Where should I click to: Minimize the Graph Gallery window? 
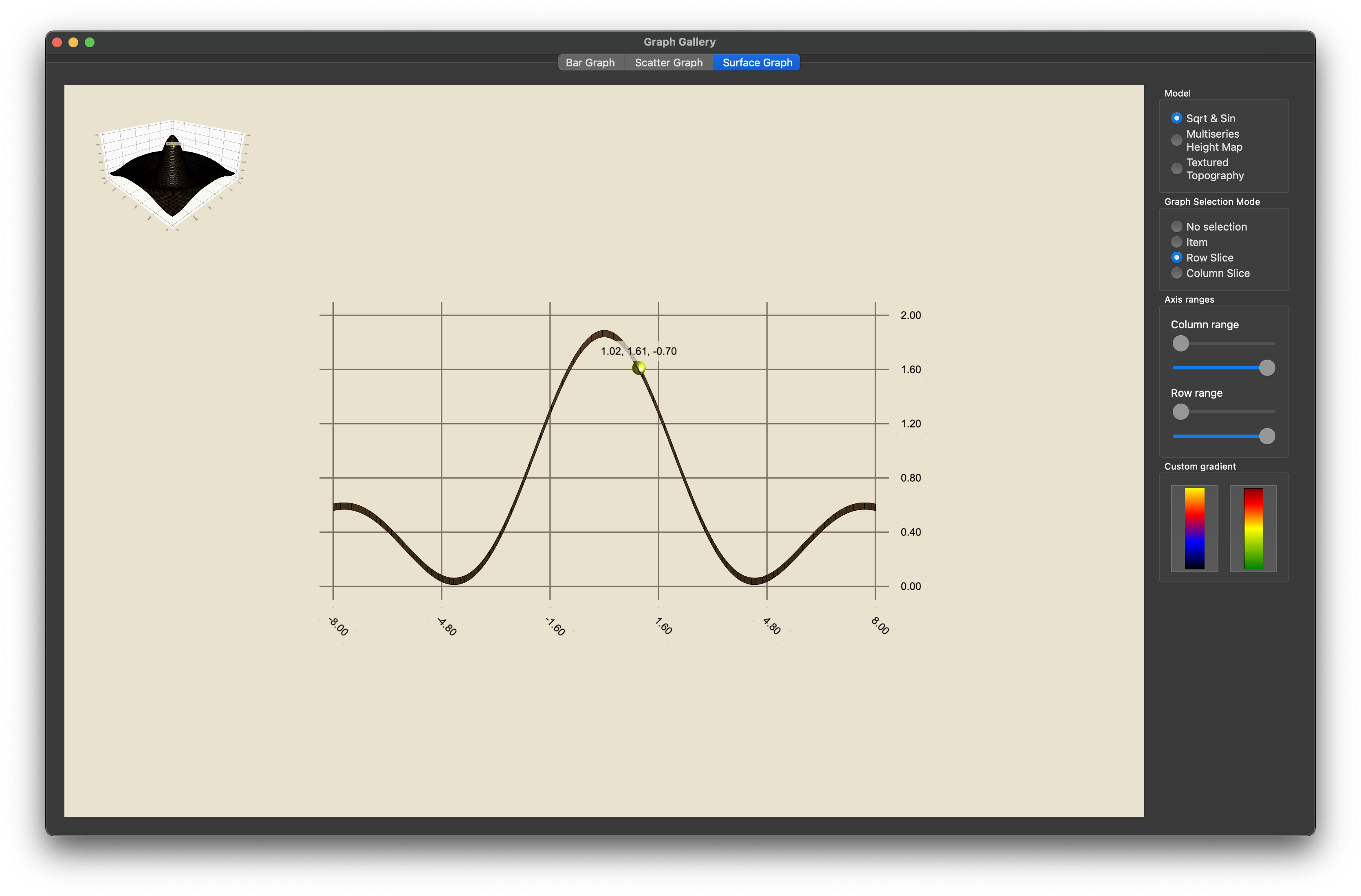tap(73, 42)
